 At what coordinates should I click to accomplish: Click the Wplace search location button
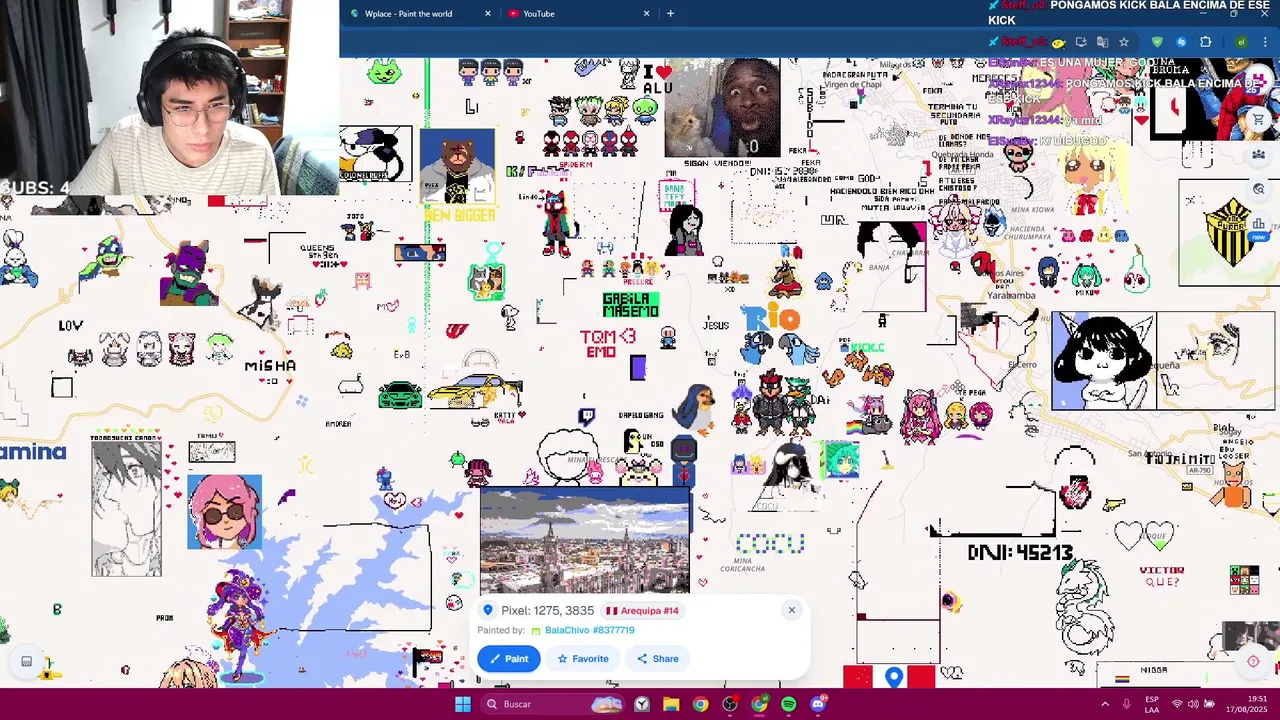pyautogui.click(x=1259, y=188)
